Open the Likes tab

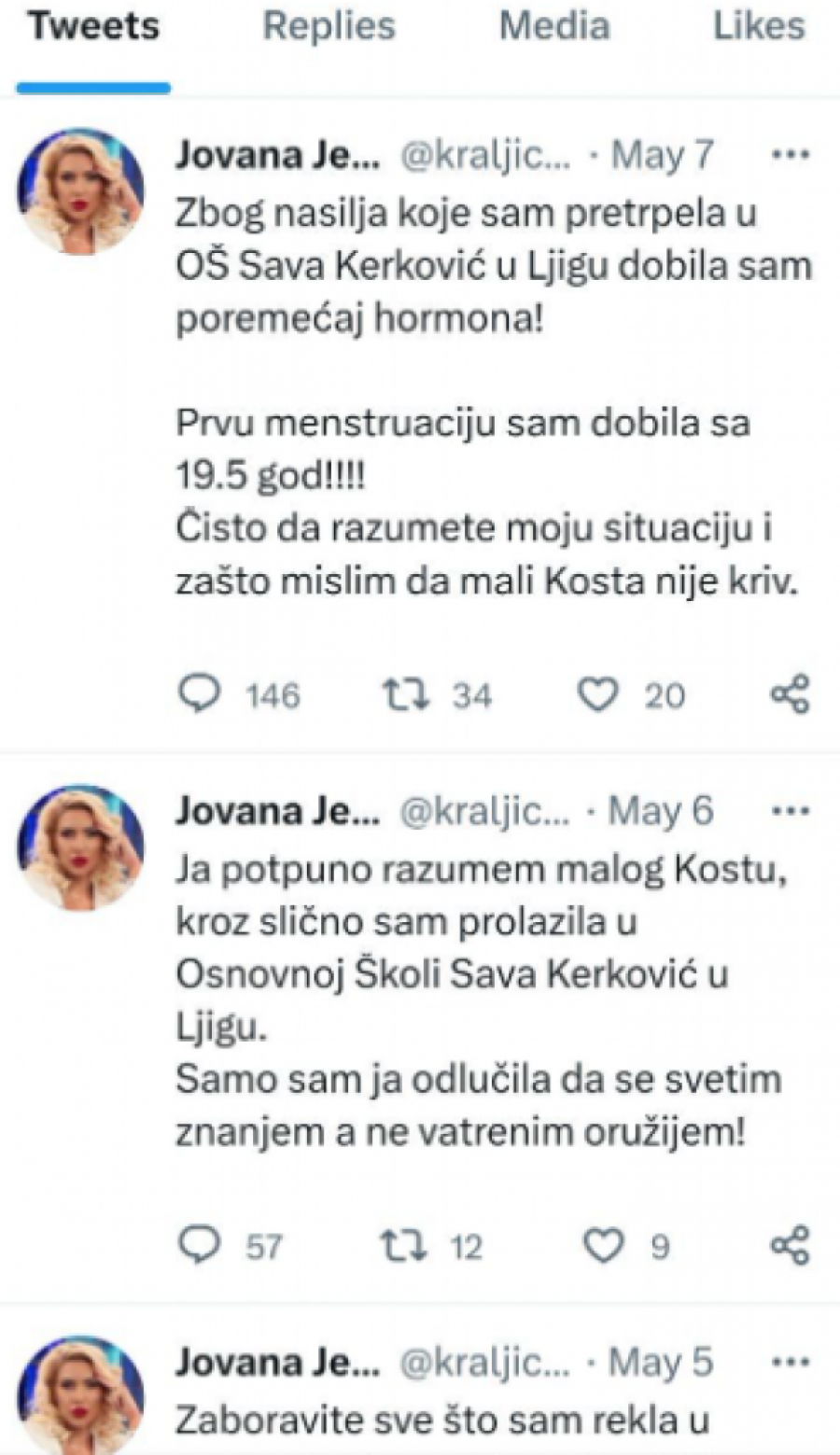tap(759, 26)
